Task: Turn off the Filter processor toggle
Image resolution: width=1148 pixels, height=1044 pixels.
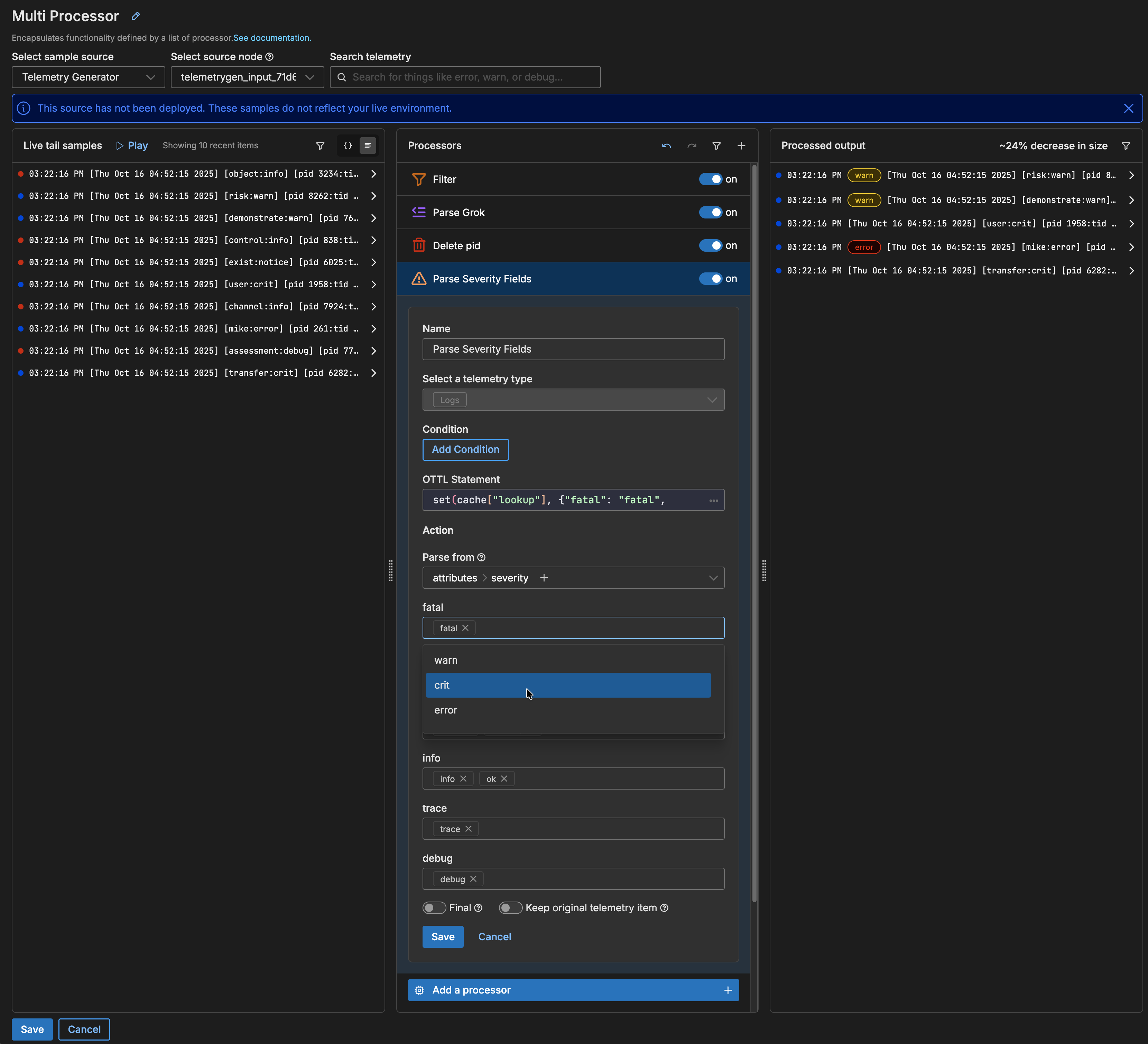Action: click(x=710, y=179)
